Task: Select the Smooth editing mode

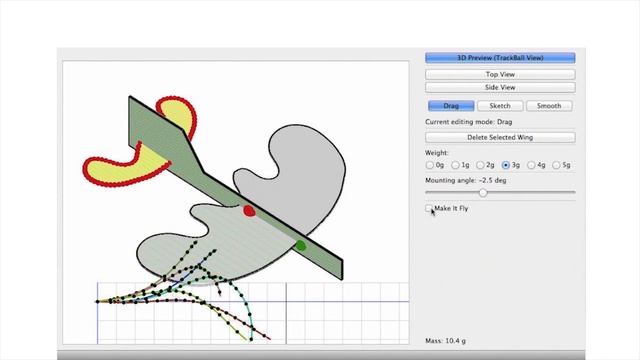Action: [x=549, y=106]
